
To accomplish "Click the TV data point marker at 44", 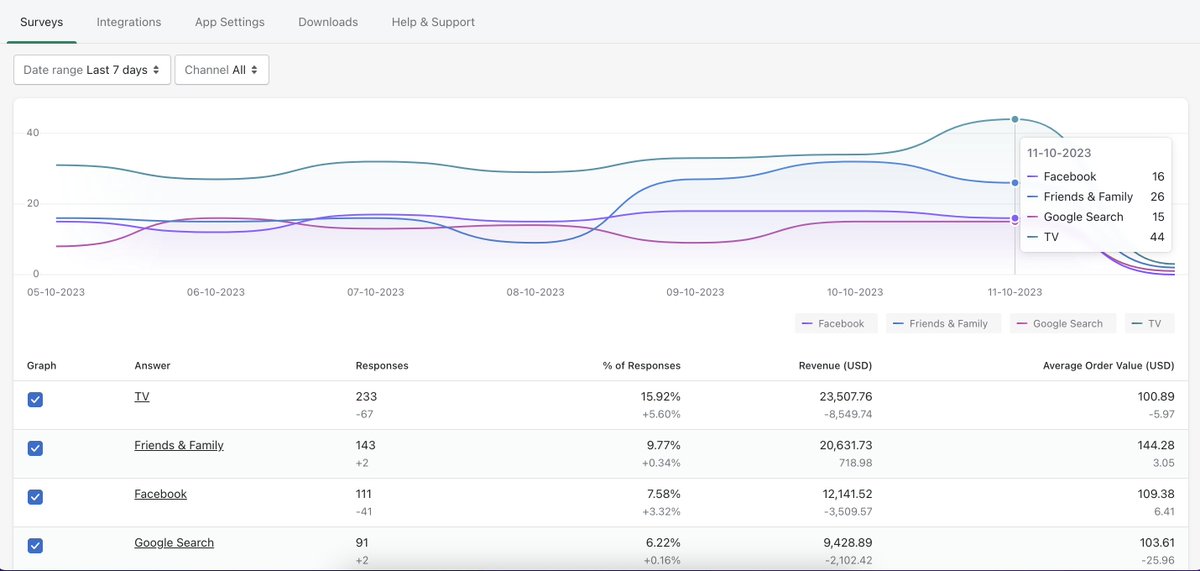I will click(1015, 119).
